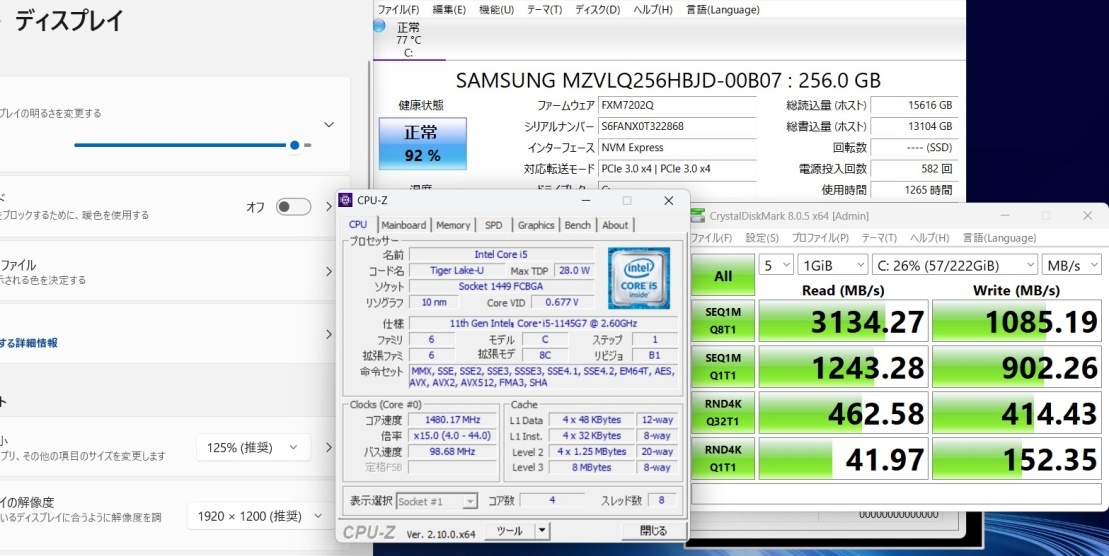Open the Bench tab in CPU-Z
Viewport: 1109px width, 556px height.
tap(577, 225)
